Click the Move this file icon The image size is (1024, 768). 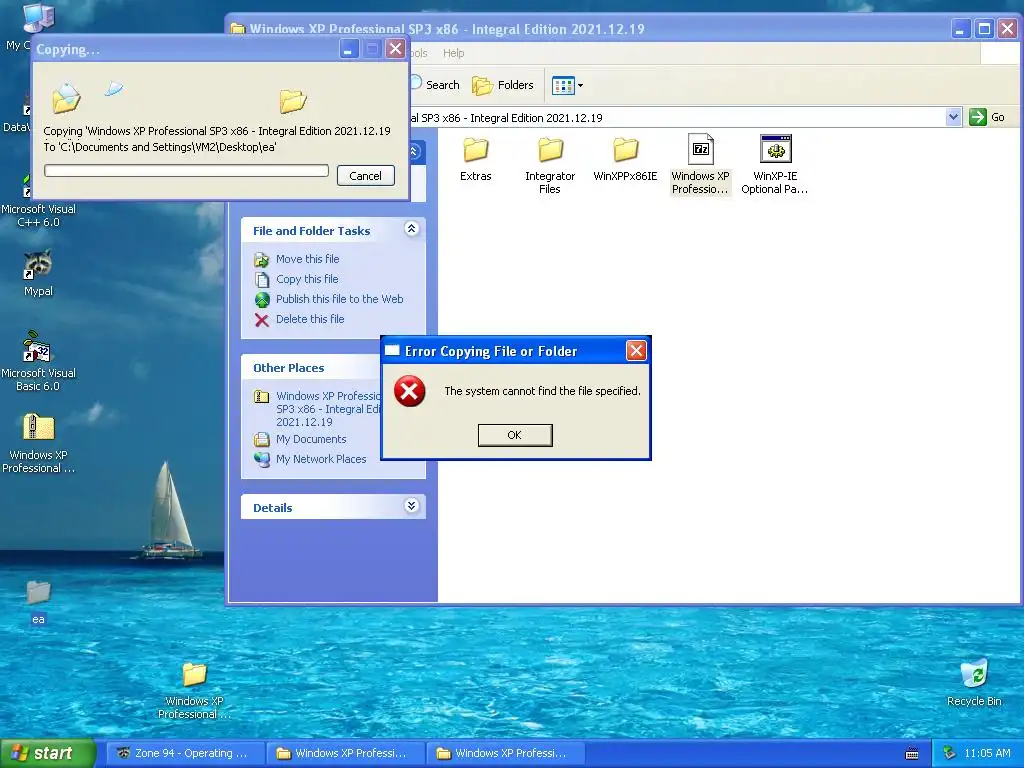click(x=262, y=260)
